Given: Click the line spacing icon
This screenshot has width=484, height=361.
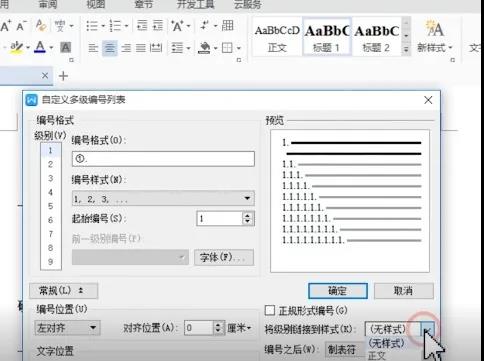Looking at the screenshot, I should tap(177, 48).
